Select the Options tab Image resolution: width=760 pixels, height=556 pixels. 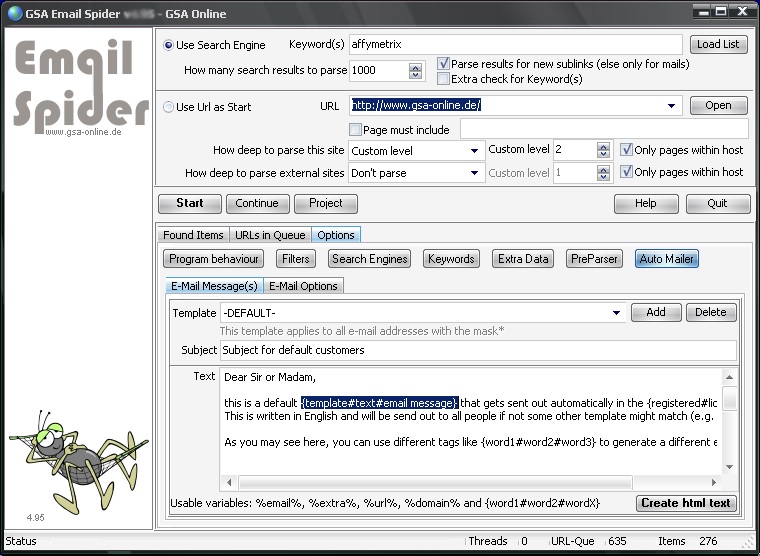[336, 235]
